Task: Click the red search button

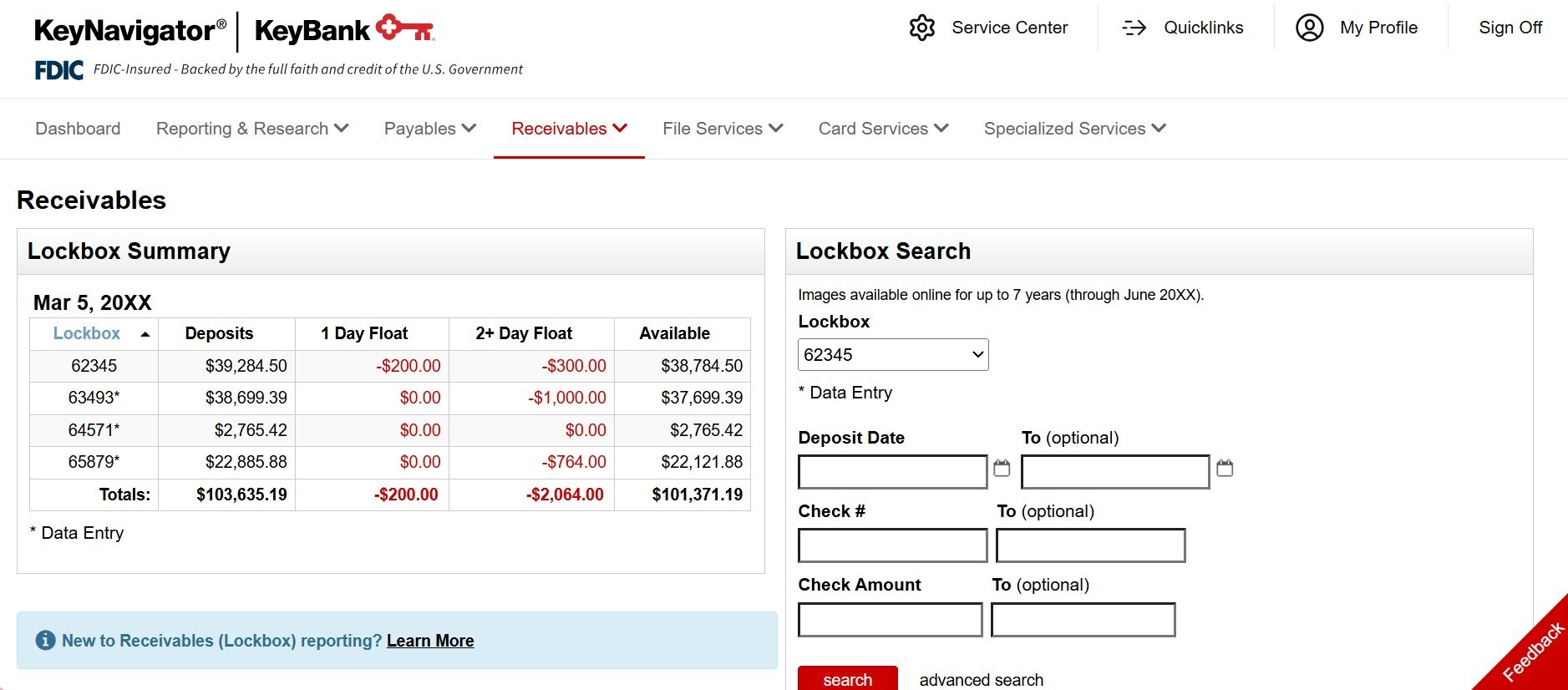Action: pos(847,678)
